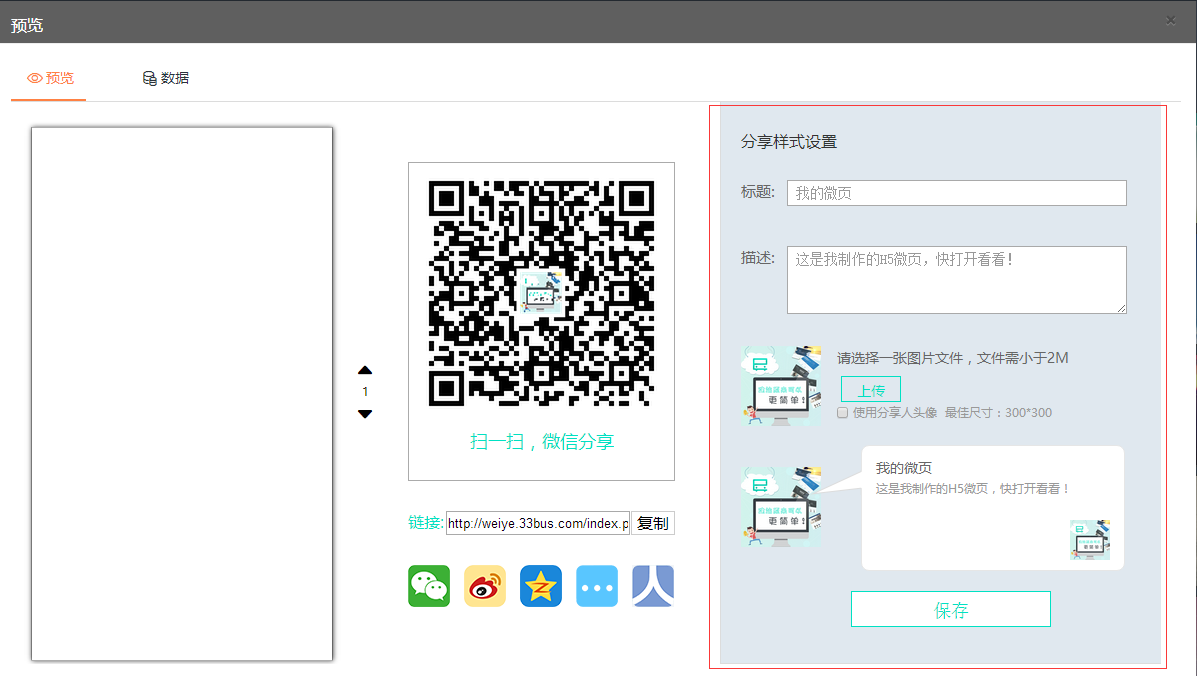The image size is (1197, 676).
Task: Click the 上传 upload button
Action: (x=871, y=390)
